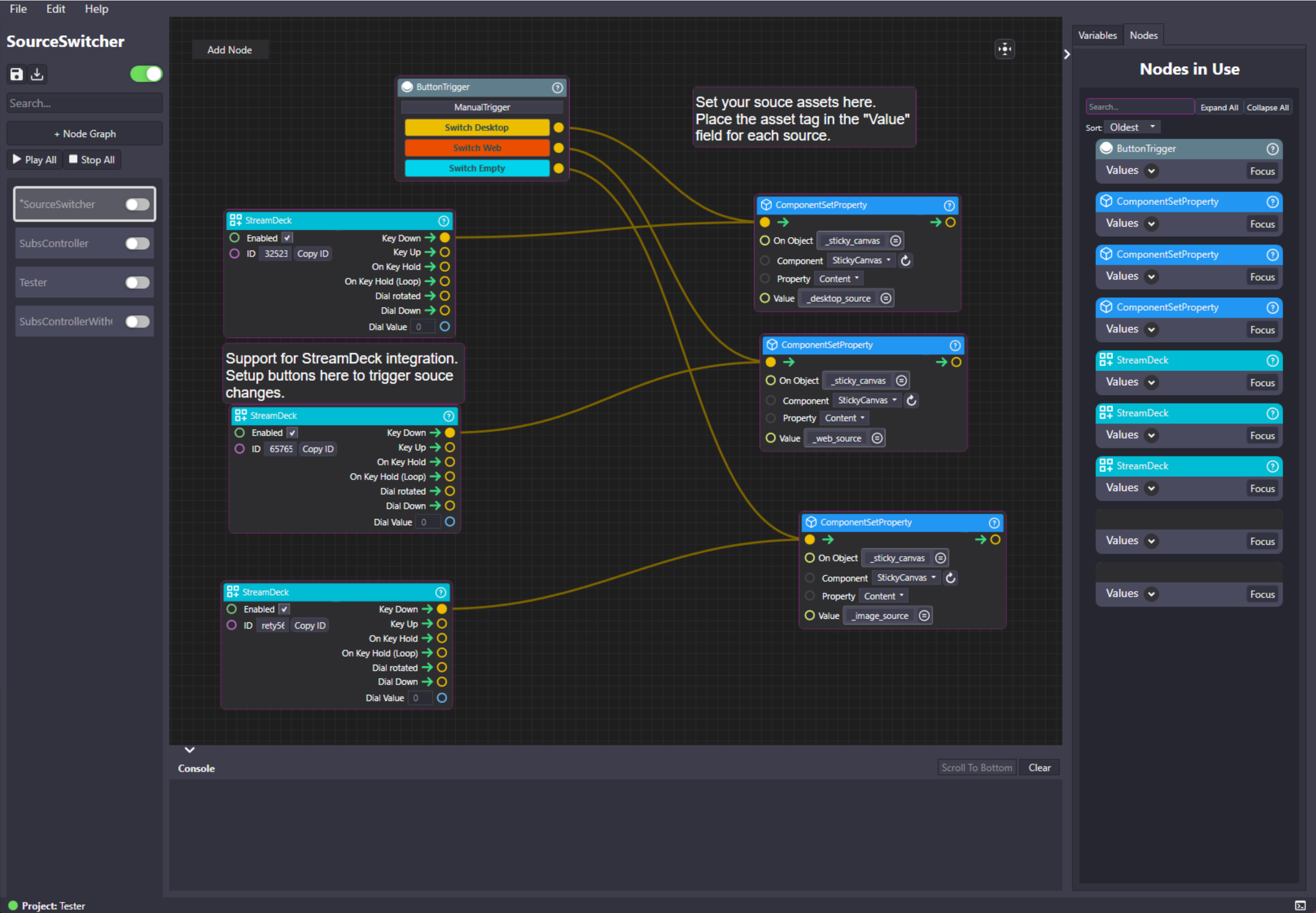
Task: Click the center view icon on canvas
Action: coord(1004,49)
